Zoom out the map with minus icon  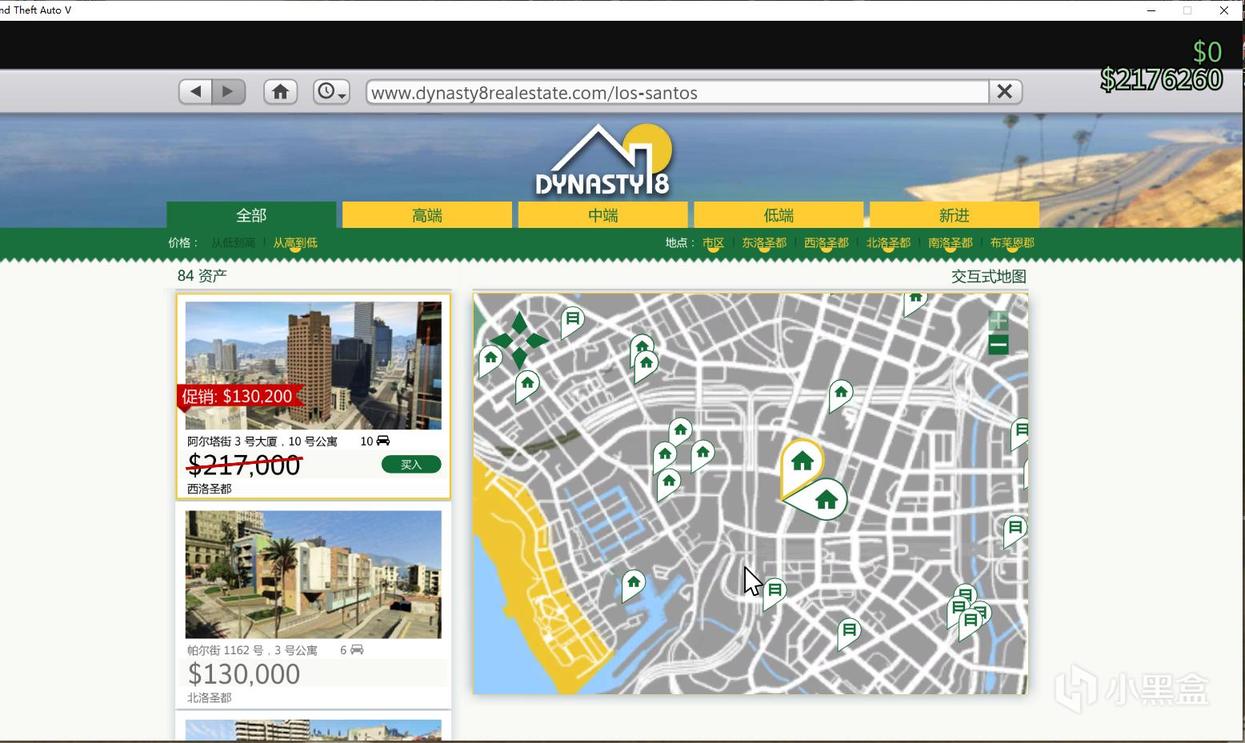[x=998, y=346]
